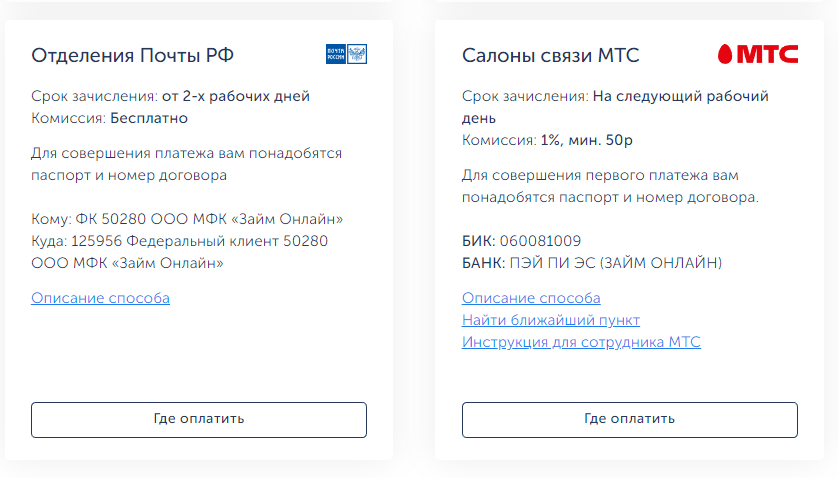Image resolution: width=838 pixels, height=478 pixels.
Task: Click the На следующий рабочий день text
Action: coord(615,107)
